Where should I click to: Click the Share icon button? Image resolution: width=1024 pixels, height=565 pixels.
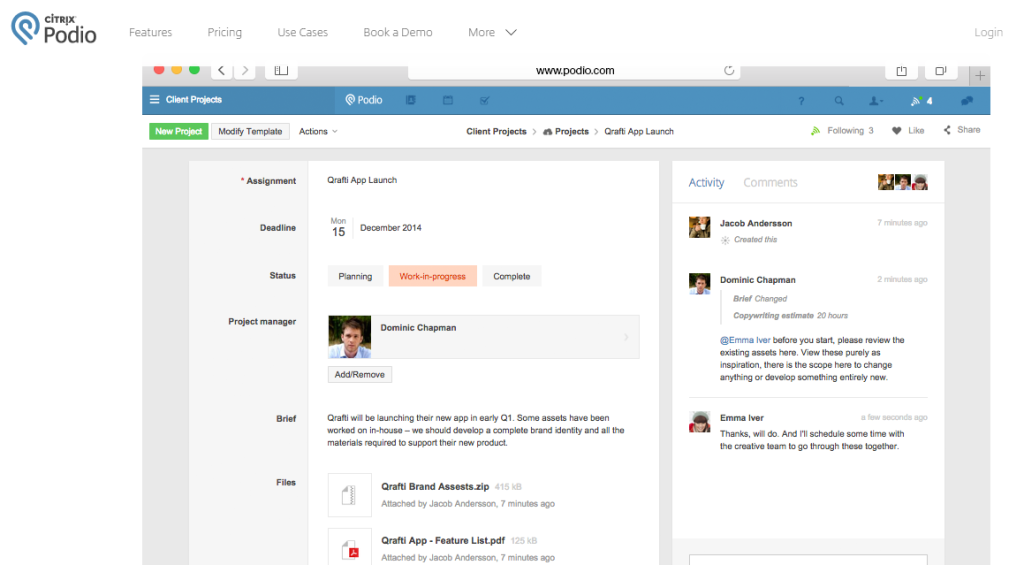[962, 130]
